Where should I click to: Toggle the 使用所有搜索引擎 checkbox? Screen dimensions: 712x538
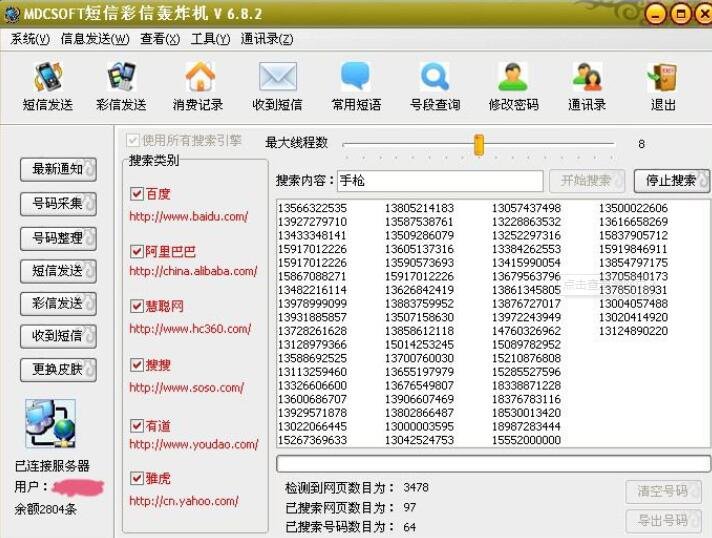(133, 140)
